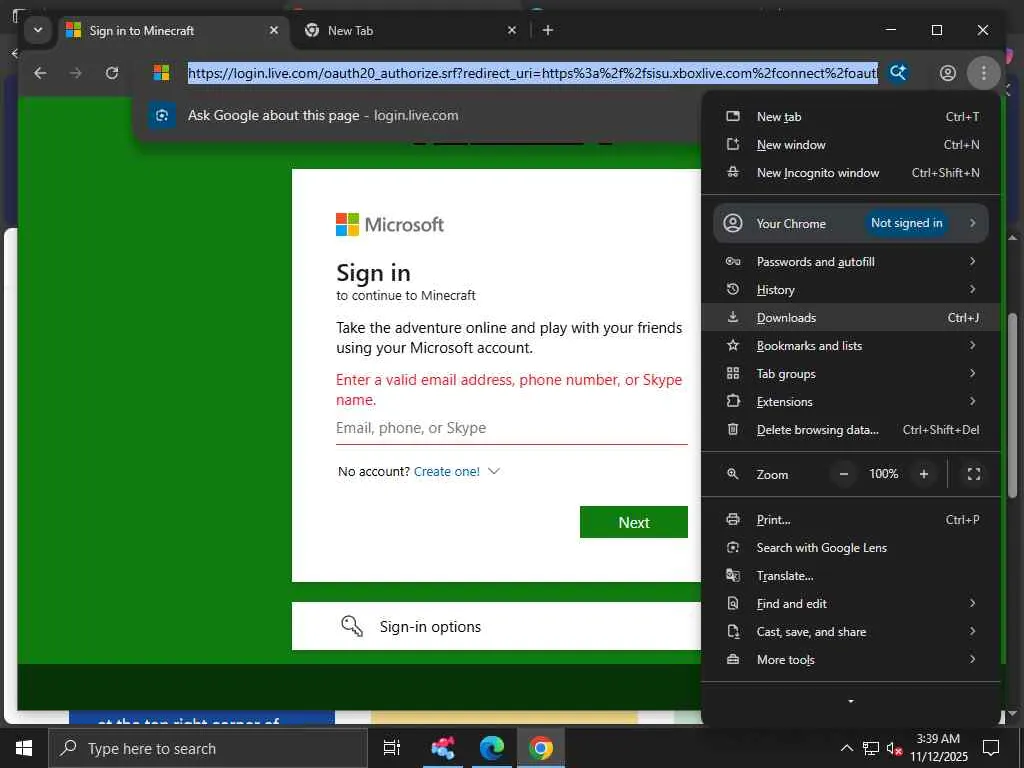Reload the current page

click(112, 73)
